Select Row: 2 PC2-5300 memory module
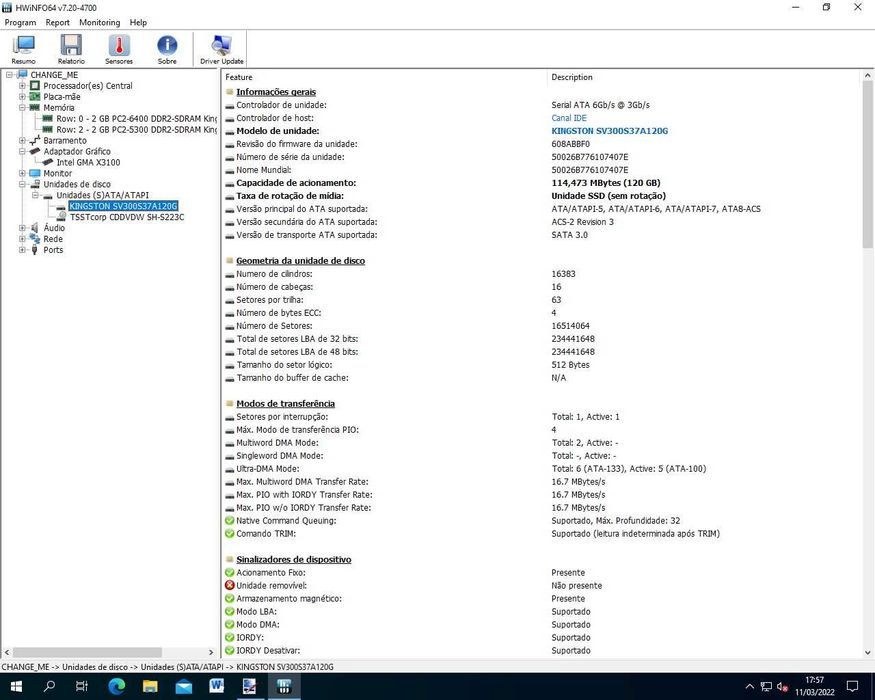 coord(137,130)
